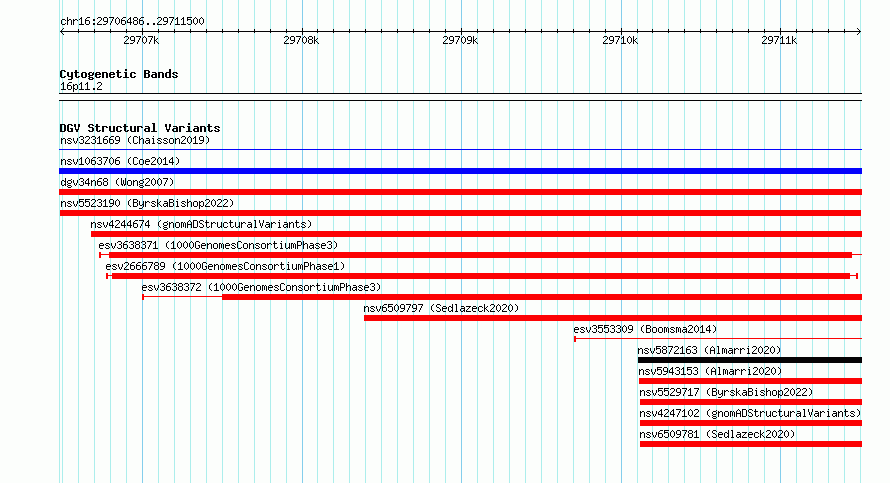This screenshot has height=483, width=890.
Task: Click the red nsv6509781 variant bar
Action: tap(751, 444)
